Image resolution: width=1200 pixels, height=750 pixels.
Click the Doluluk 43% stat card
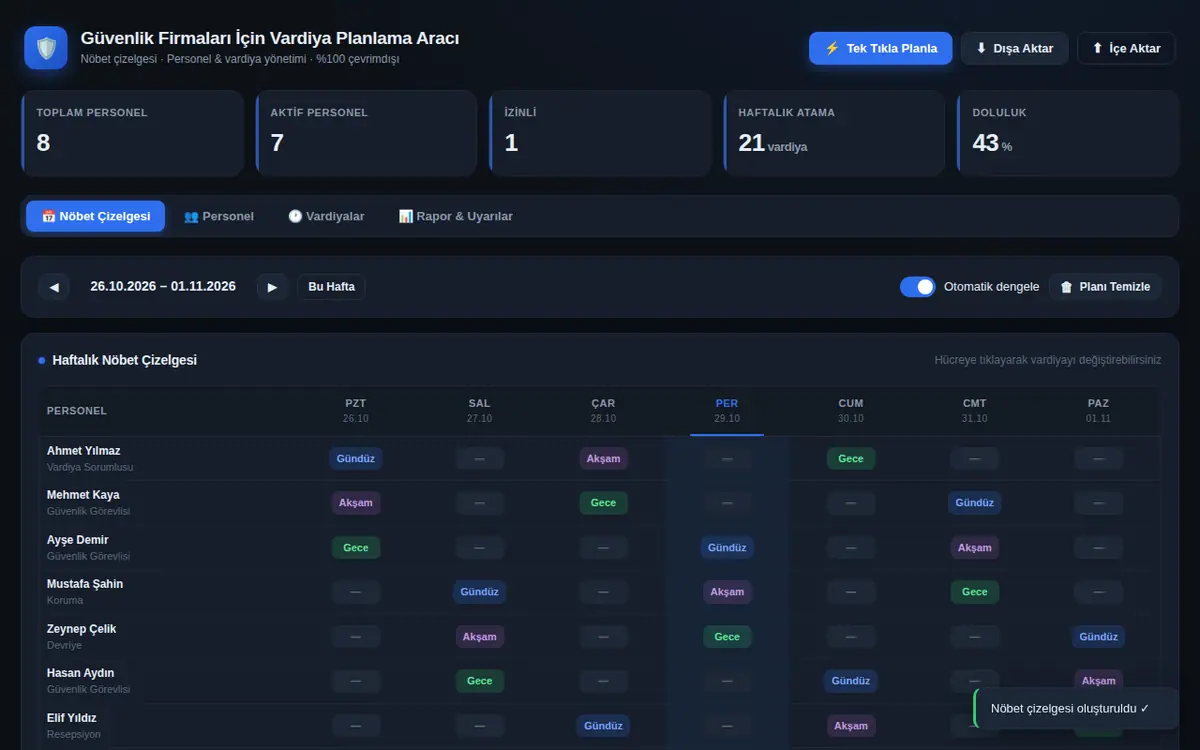click(1068, 134)
